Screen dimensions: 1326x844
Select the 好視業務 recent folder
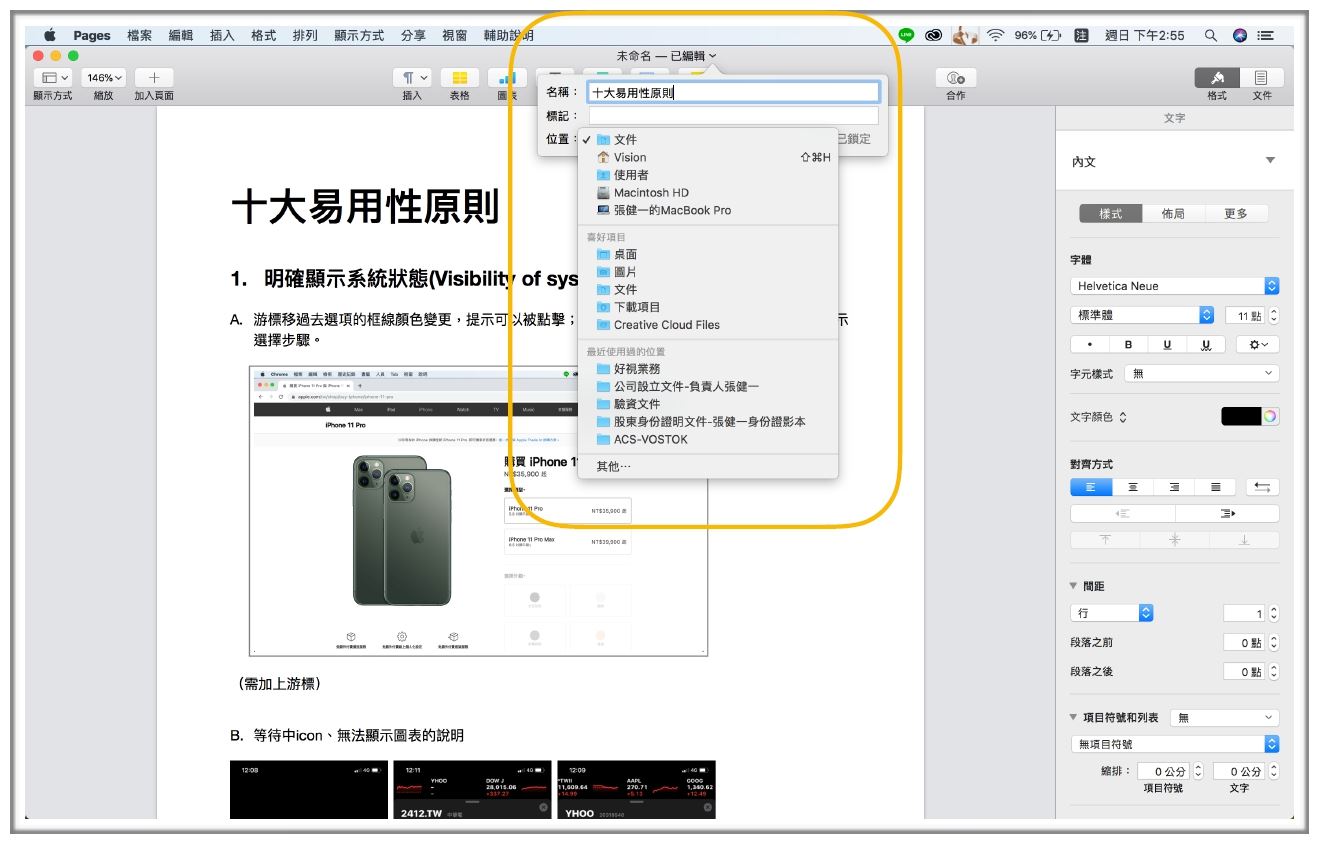click(x=707, y=368)
